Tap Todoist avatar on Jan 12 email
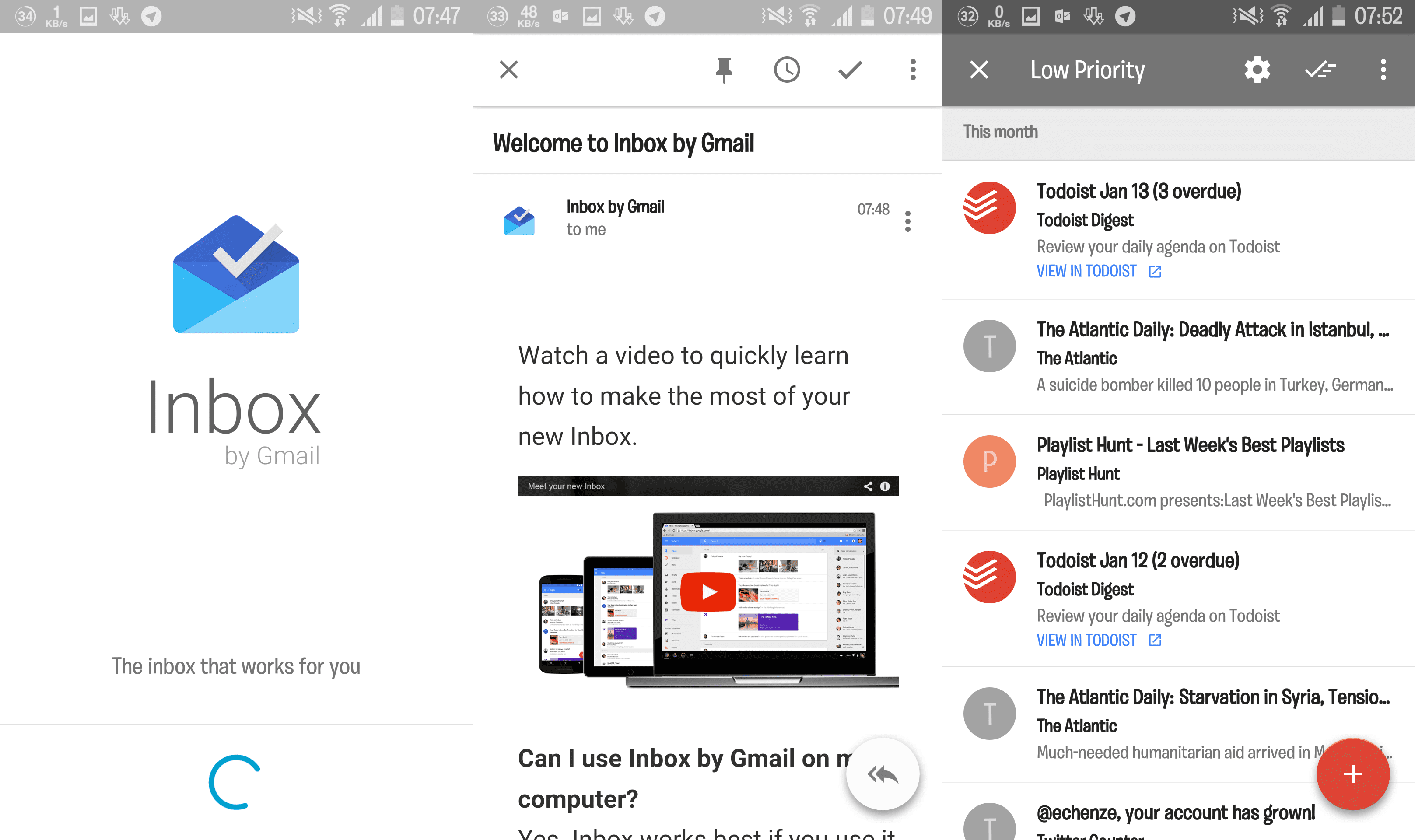 point(989,577)
